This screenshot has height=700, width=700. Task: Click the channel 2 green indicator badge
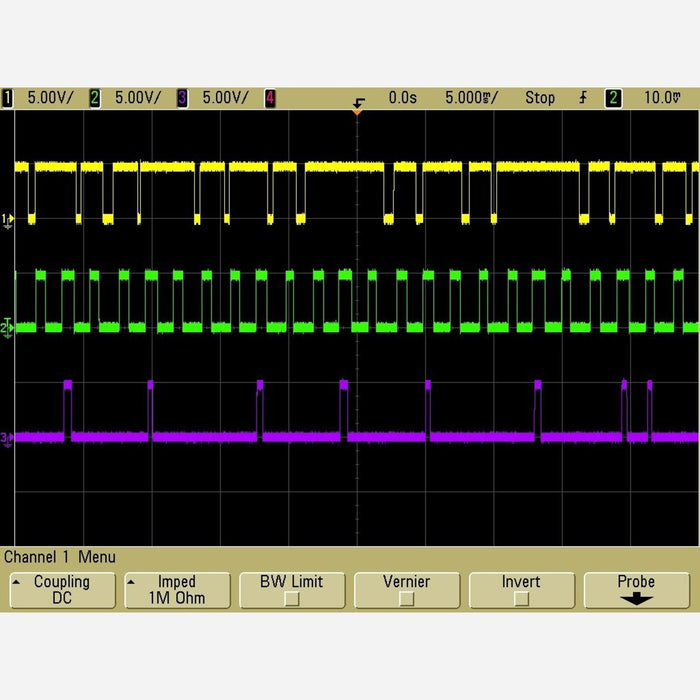pyautogui.click(x=95, y=98)
